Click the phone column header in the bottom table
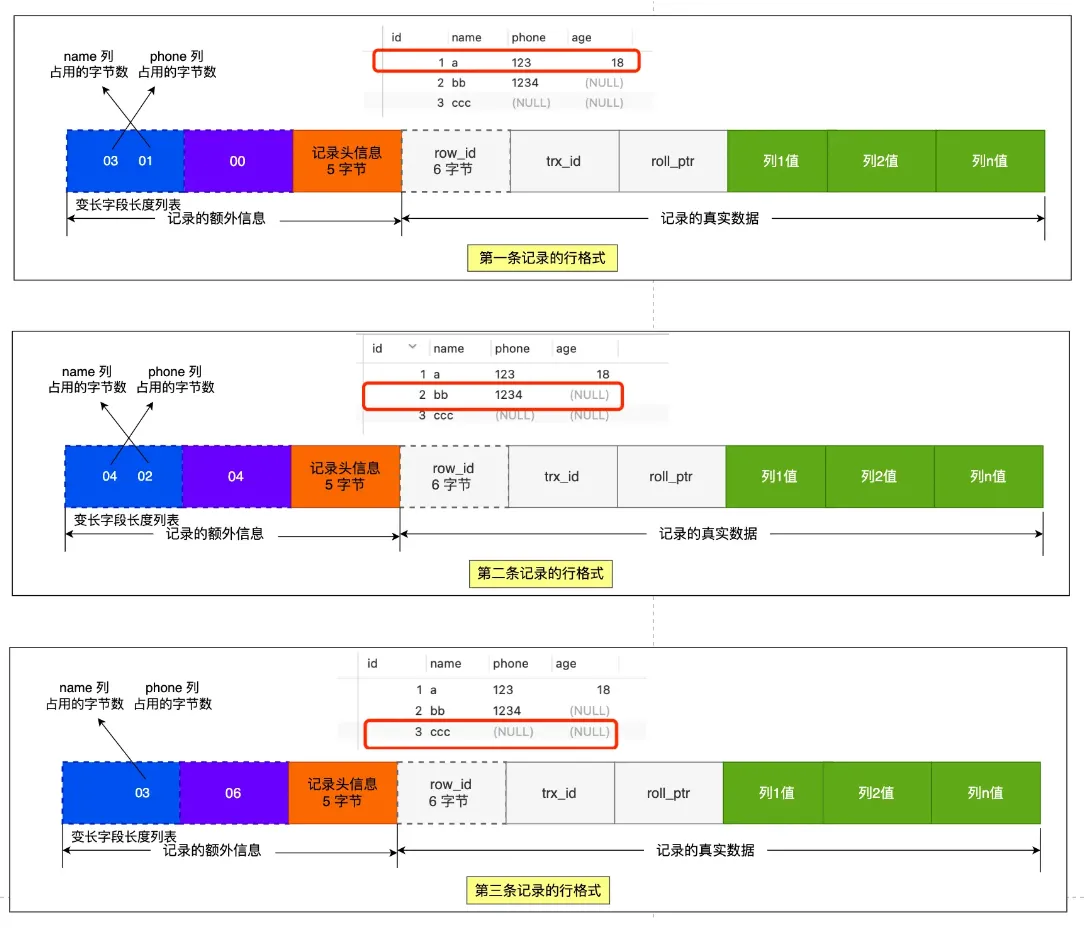The width and height of the screenshot is (1087, 938). 510,663
